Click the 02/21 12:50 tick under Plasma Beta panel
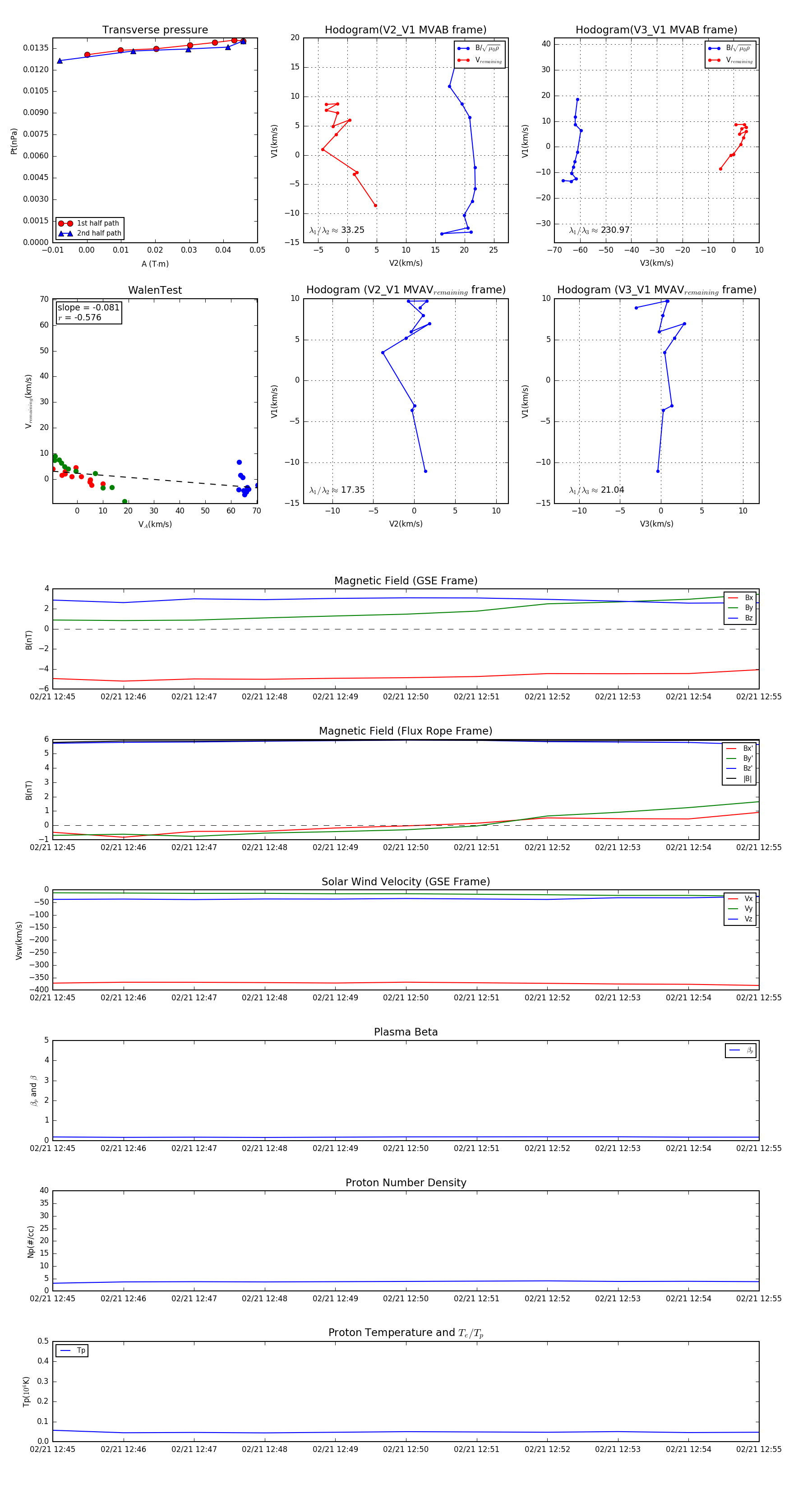This screenshot has height=1489, width=812. pyautogui.click(x=406, y=1148)
